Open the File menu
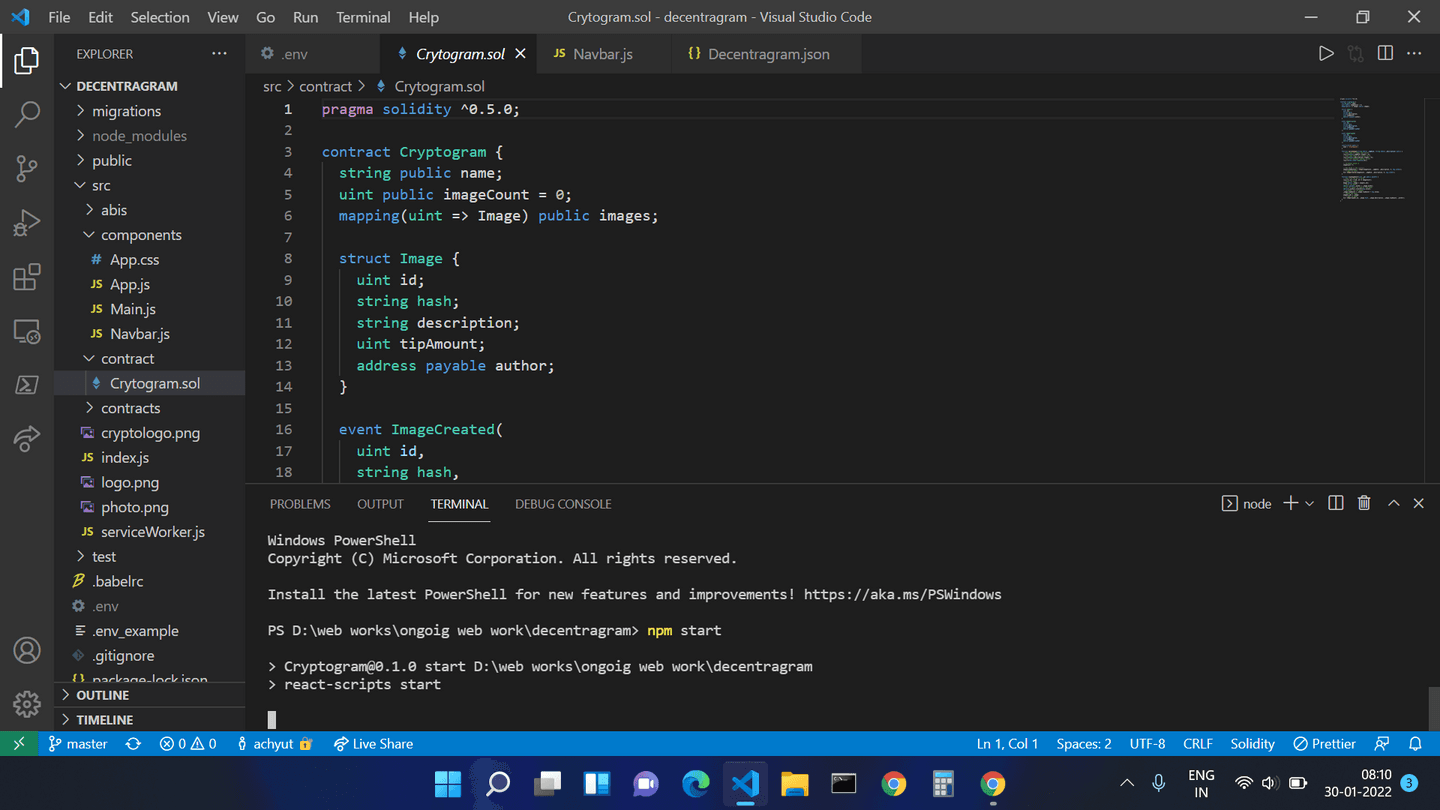This screenshot has height=810, width=1440. coord(59,17)
